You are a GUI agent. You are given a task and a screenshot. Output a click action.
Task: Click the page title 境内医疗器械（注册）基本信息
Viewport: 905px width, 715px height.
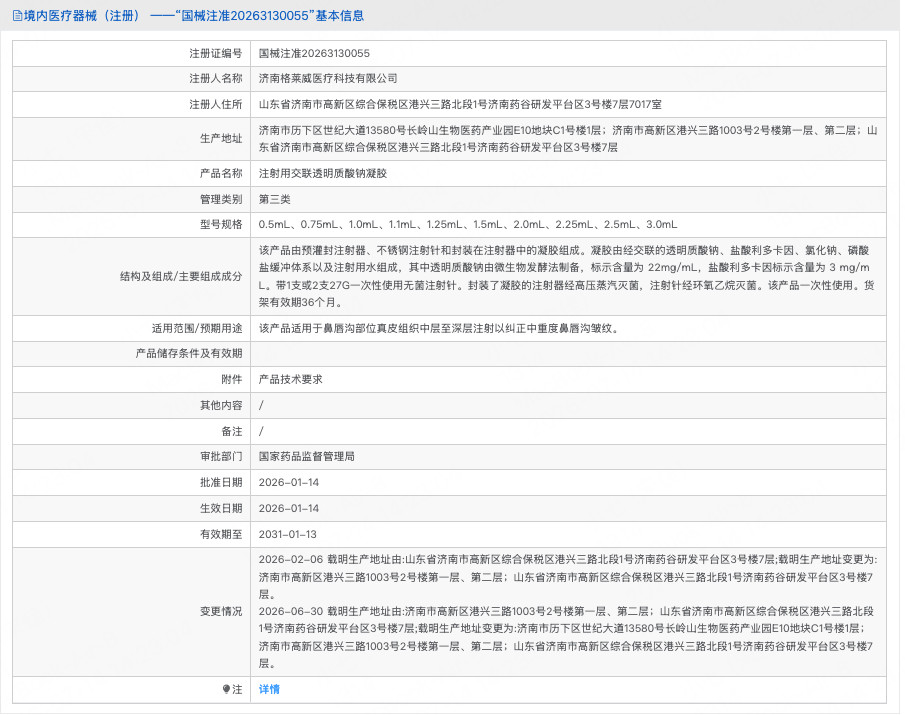tap(194, 16)
